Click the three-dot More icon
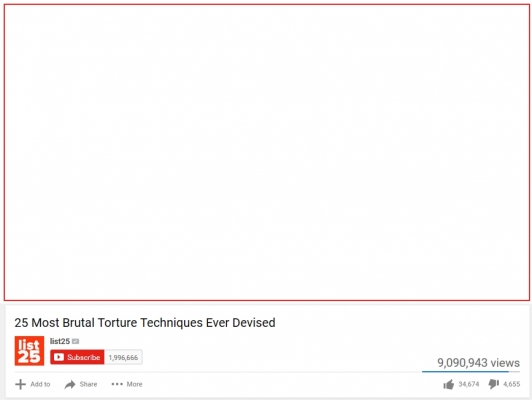Viewport: 532px width, 400px height. click(x=117, y=384)
